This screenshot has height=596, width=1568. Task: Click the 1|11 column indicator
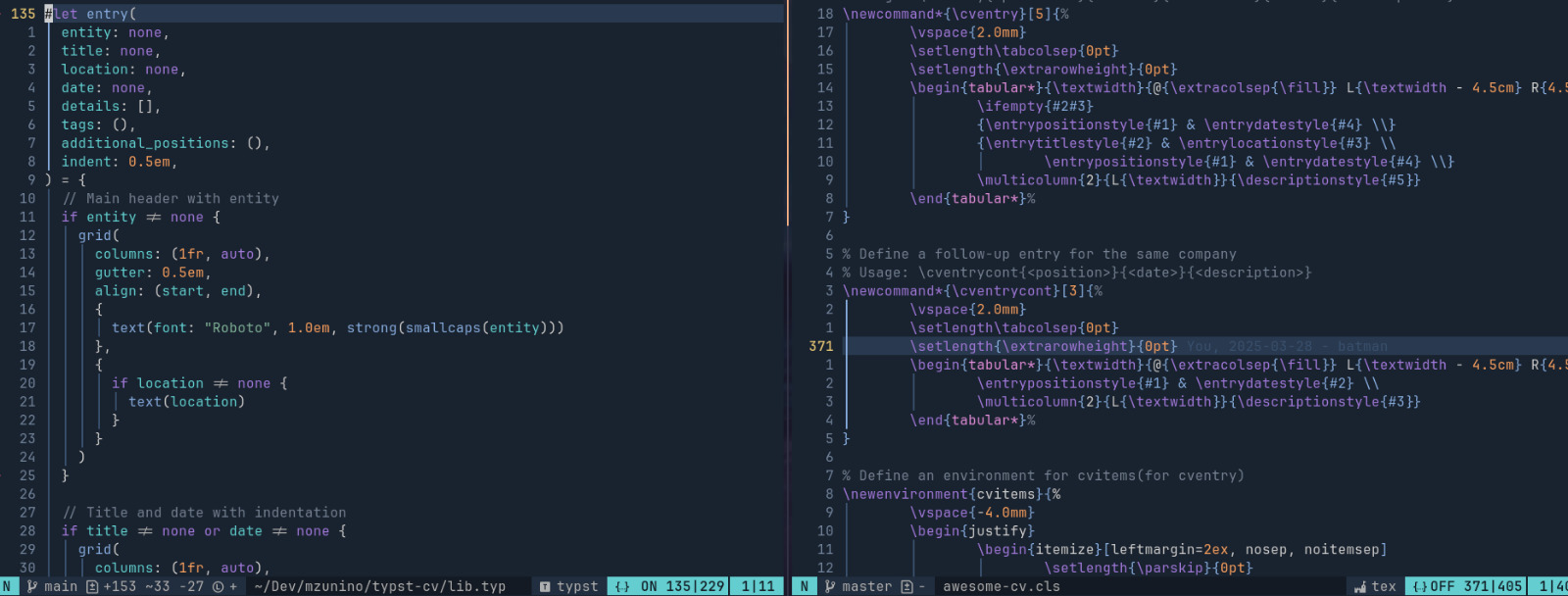(x=758, y=586)
